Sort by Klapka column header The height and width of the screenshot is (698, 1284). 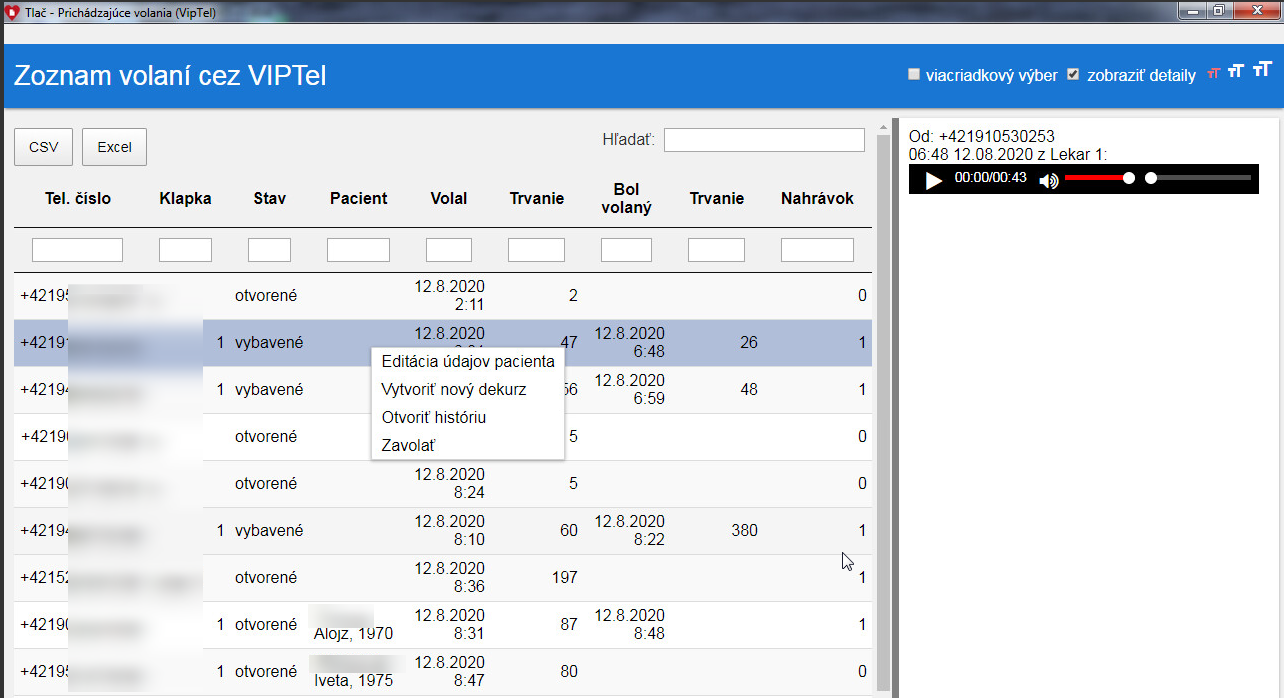pyautogui.click(x=185, y=198)
